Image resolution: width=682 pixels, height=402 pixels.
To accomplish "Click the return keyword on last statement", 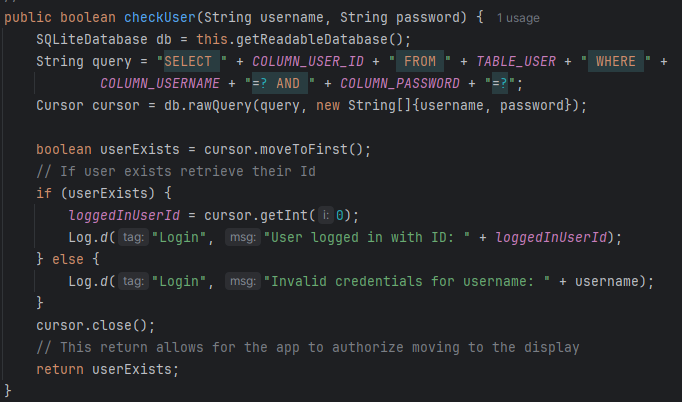I will coord(60,369).
